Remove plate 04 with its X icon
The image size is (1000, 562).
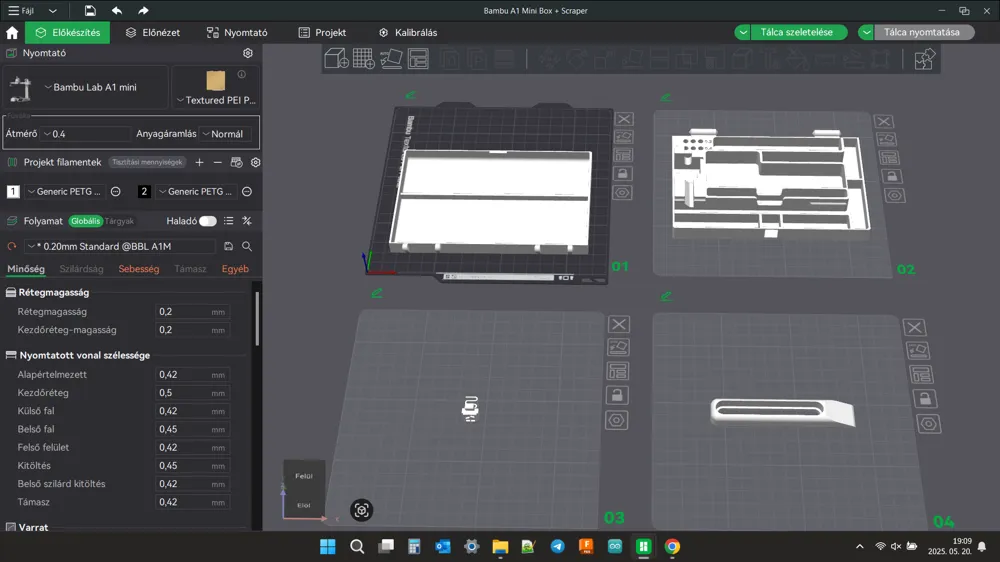(x=915, y=327)
